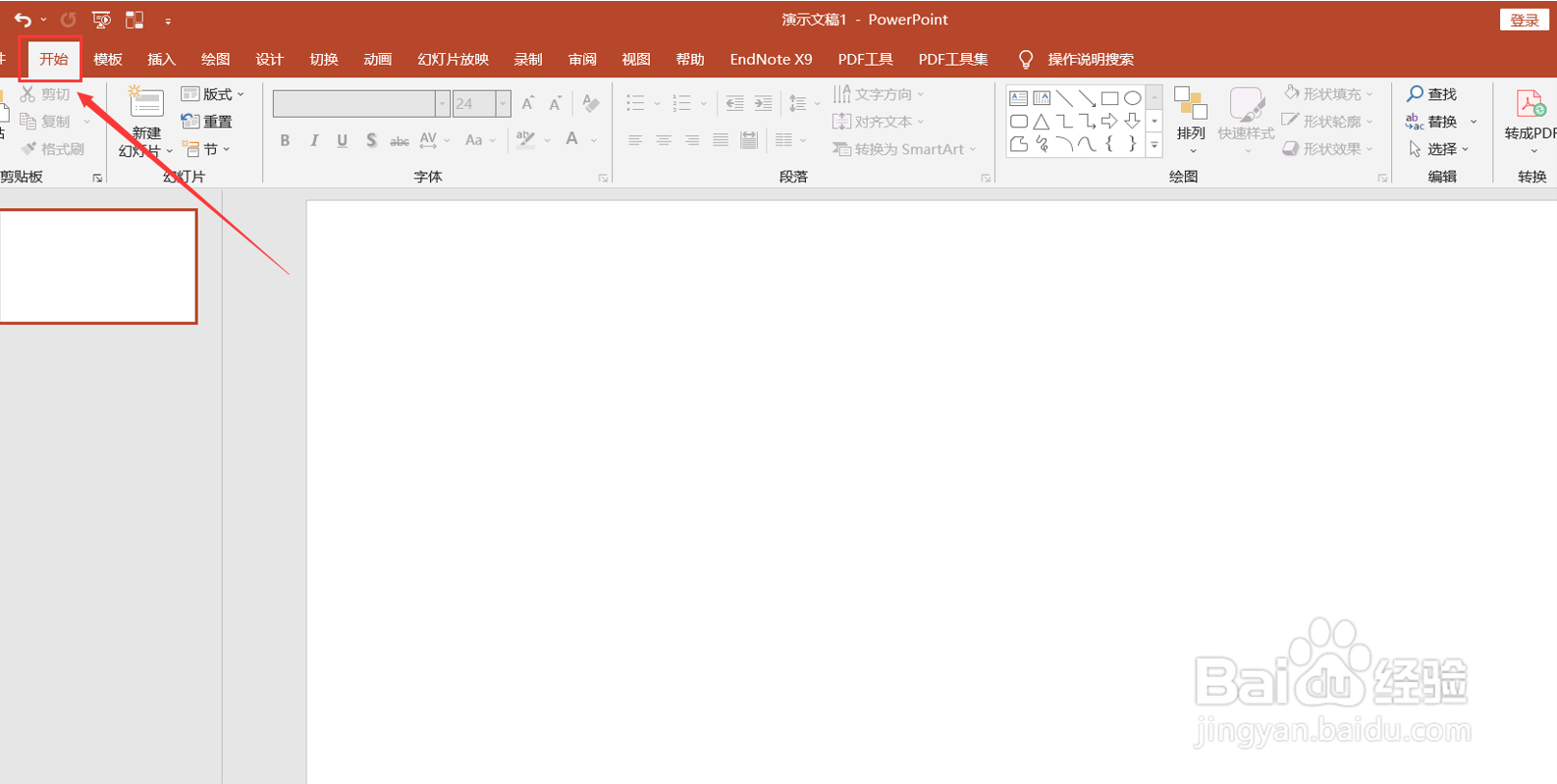Click the Copy (复制) button

click(x=45, y=122)
